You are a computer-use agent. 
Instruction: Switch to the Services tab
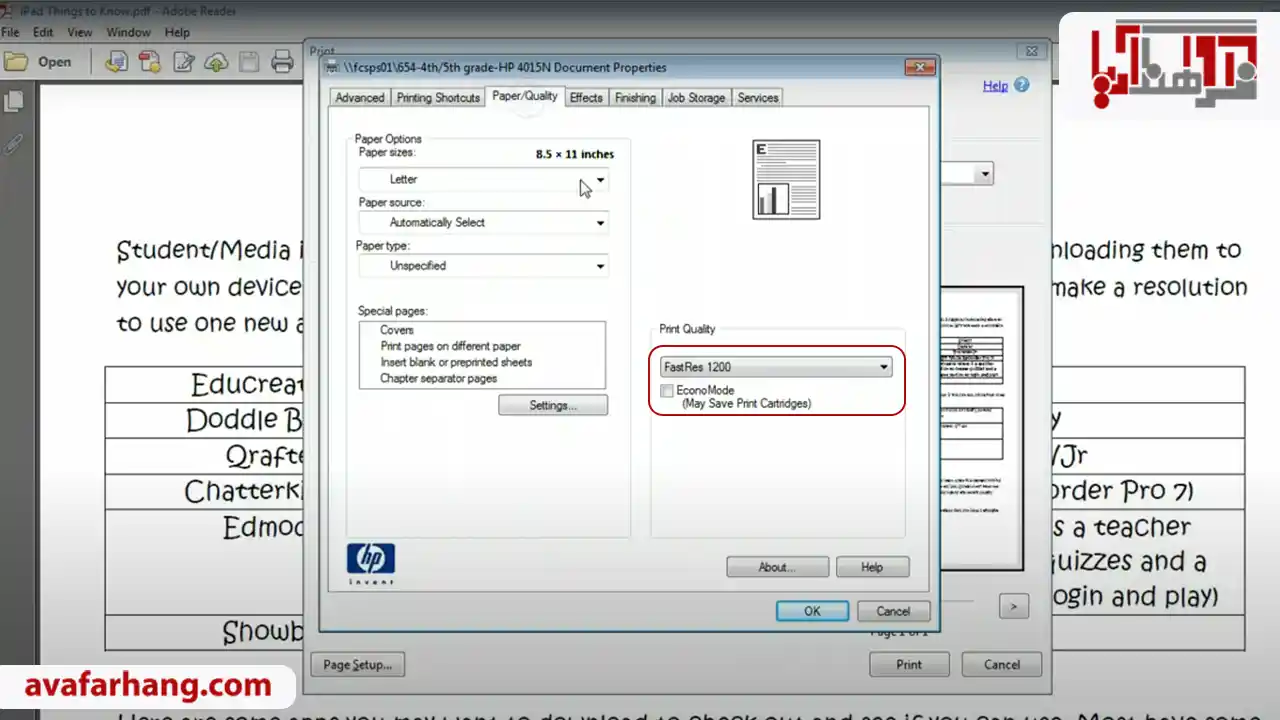pyautogui.click(x=758, y=98)
